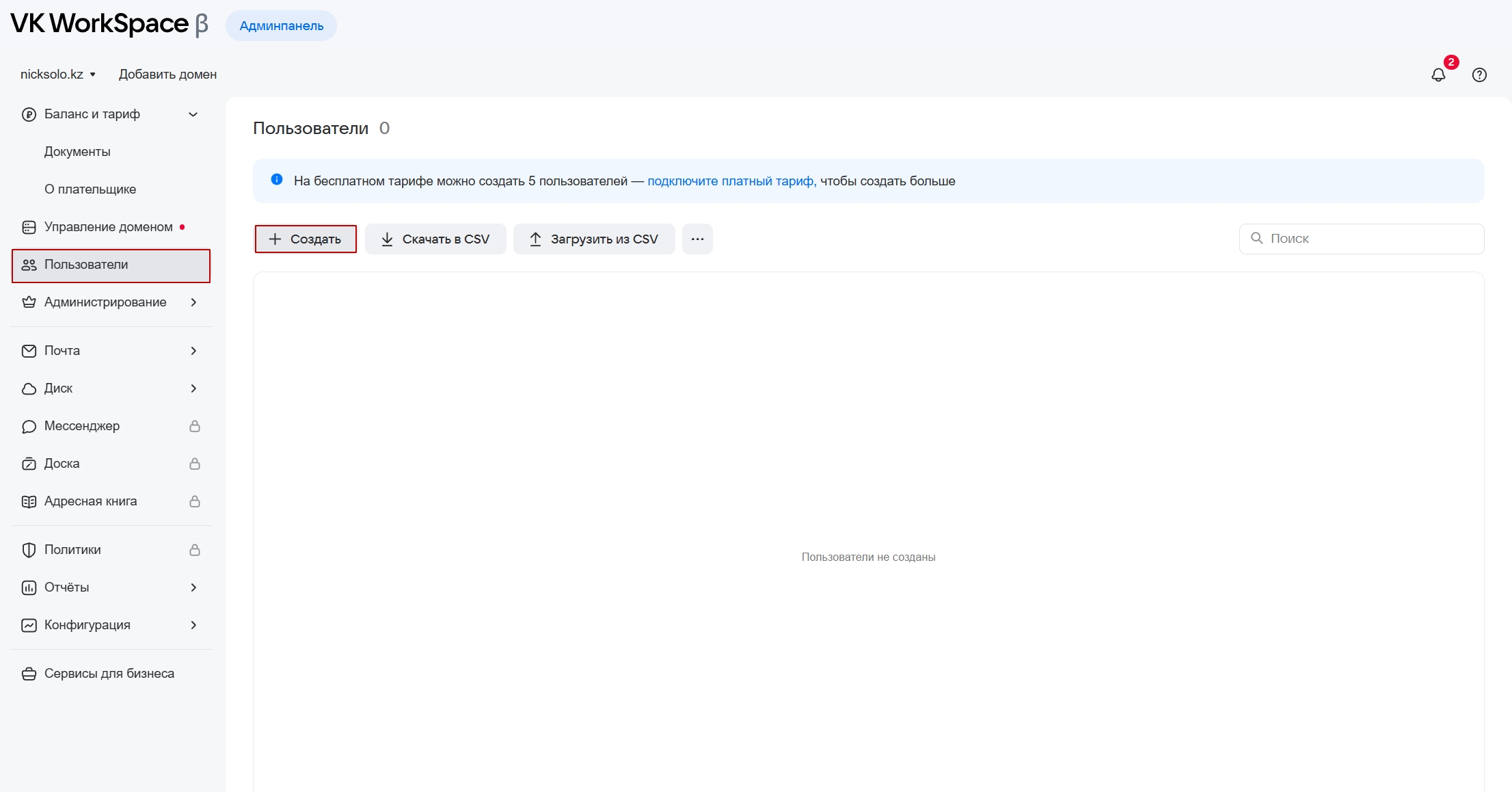Screen dimensions: 1512x792
Task: Select Документы in the sidebar
Action: [x=77, y=152]
